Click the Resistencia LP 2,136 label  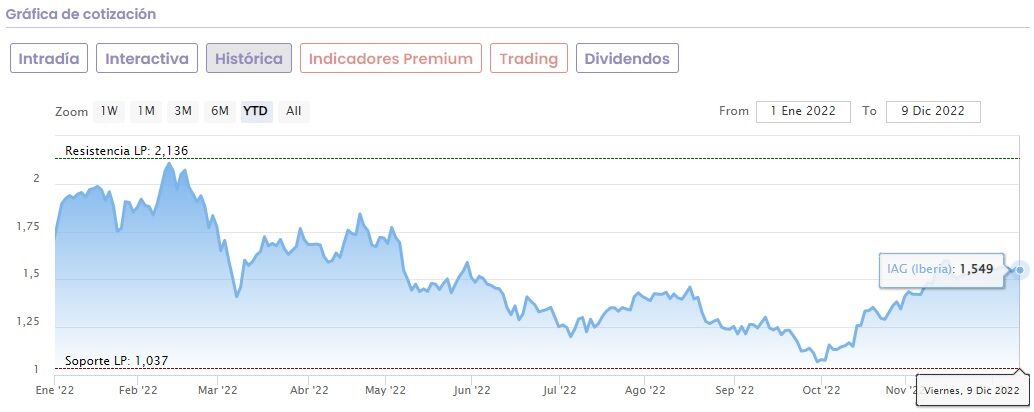point(127,151)
